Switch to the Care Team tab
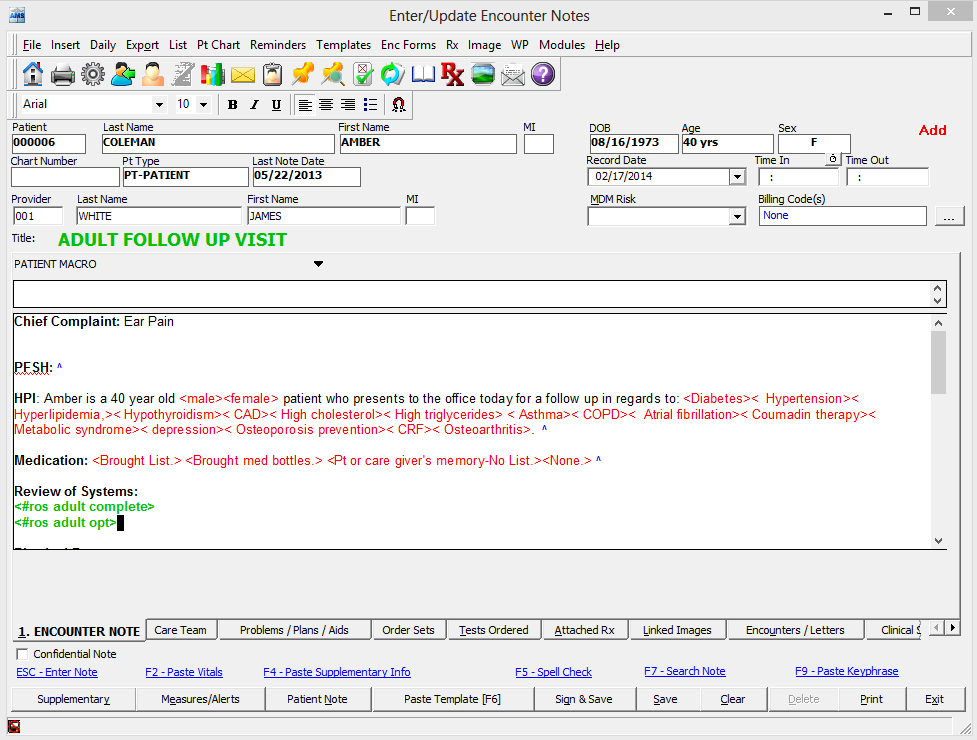The image size is (977, 740). pyautogui.click(x=180, y=630)
